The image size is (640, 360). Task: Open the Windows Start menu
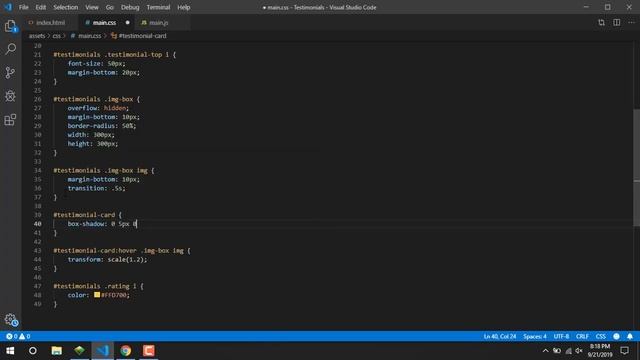10,351
